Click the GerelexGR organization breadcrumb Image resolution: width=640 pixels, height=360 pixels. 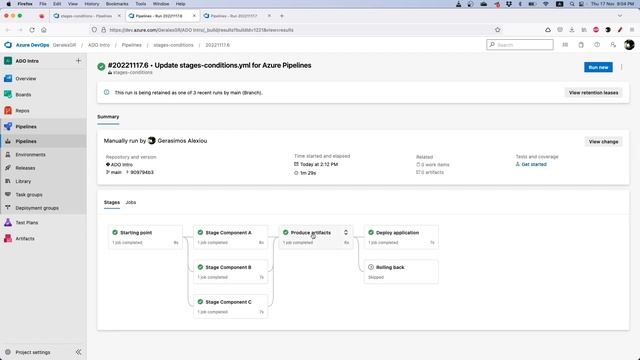click(x=64, y=45)
